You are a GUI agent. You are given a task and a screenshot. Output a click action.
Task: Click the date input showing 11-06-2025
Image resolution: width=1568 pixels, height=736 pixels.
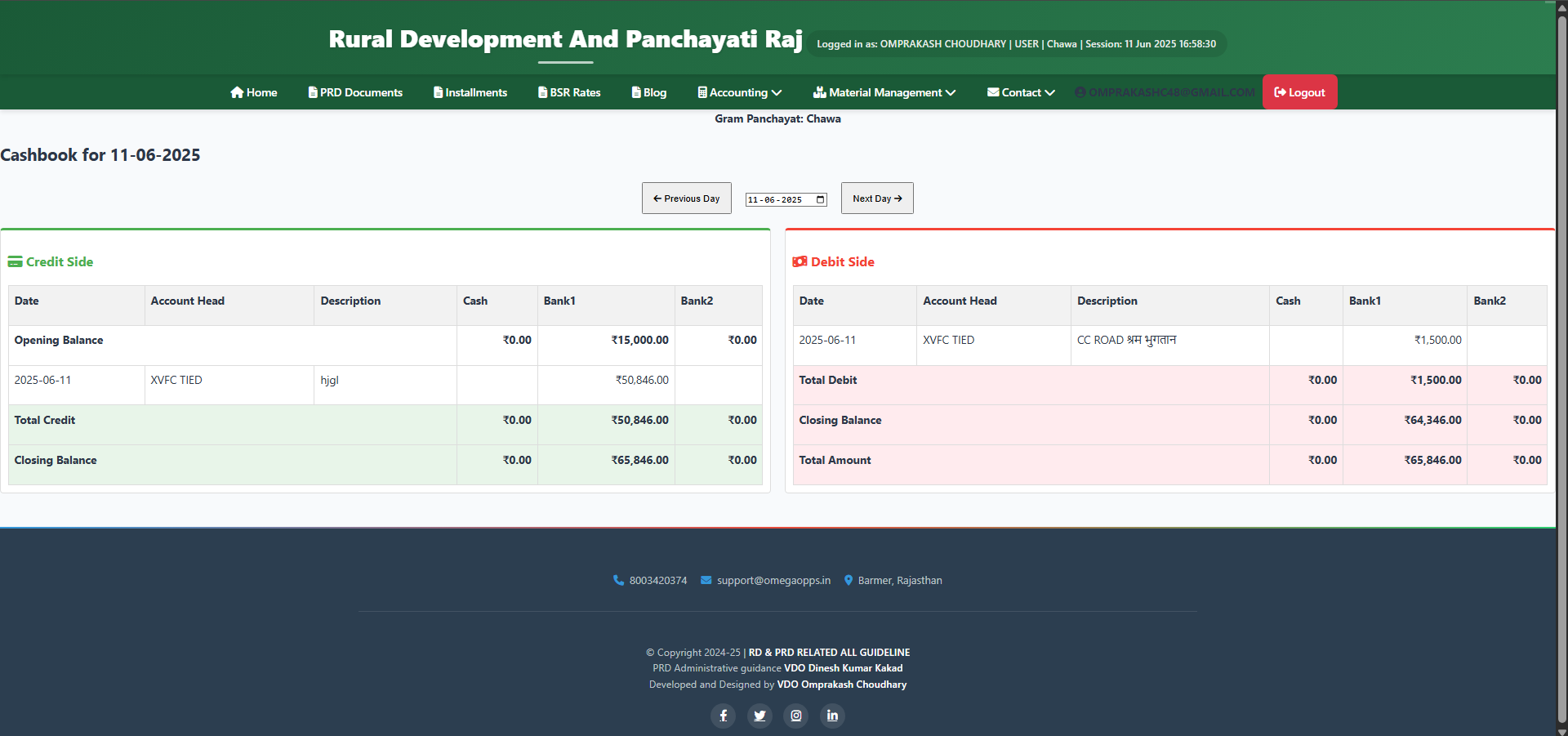coord(786,199)
